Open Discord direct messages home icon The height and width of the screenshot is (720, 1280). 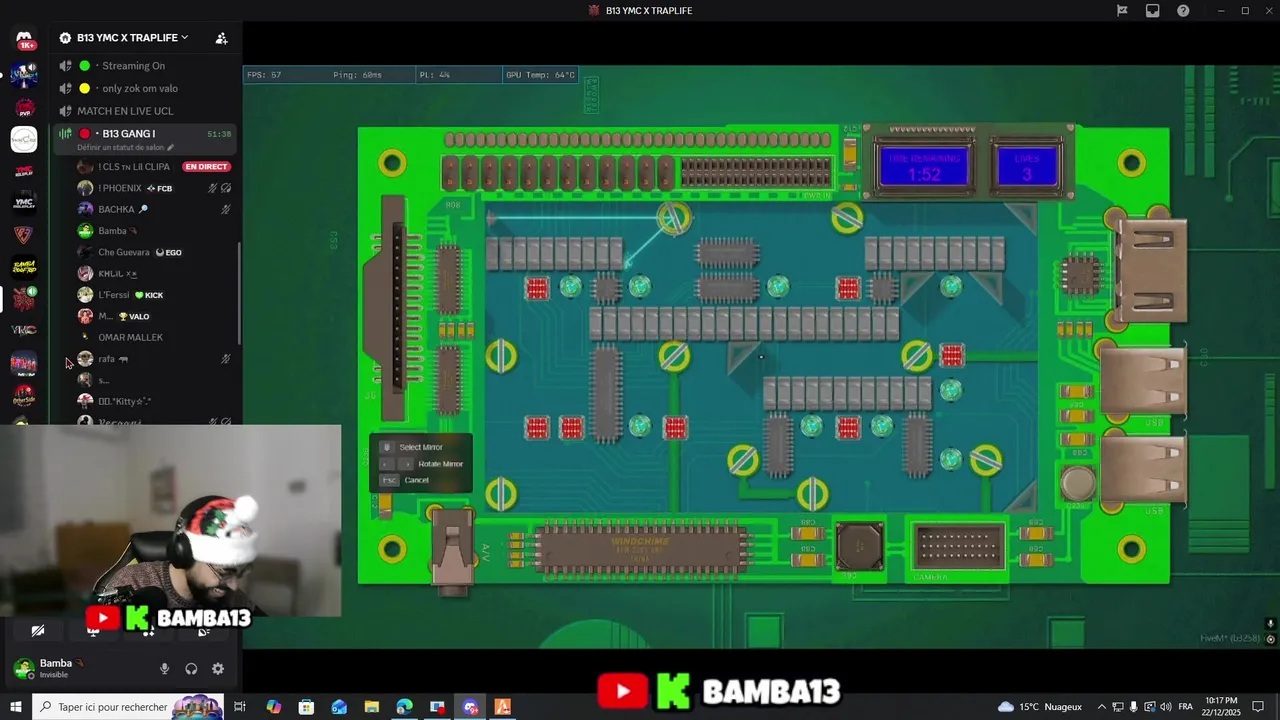pyautogui.click(x=24, y=40)
